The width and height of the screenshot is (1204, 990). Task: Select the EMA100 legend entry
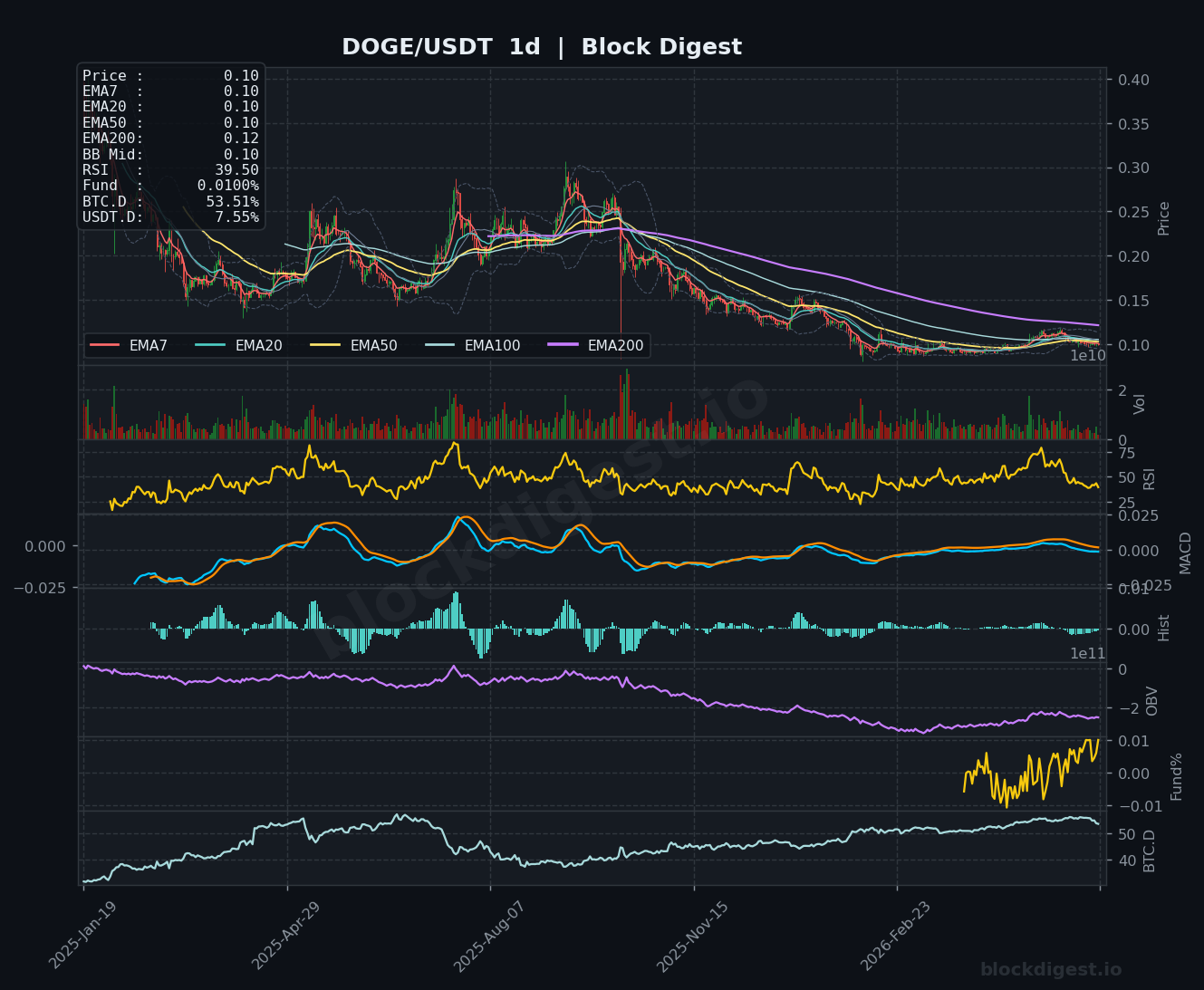point(472,345)
